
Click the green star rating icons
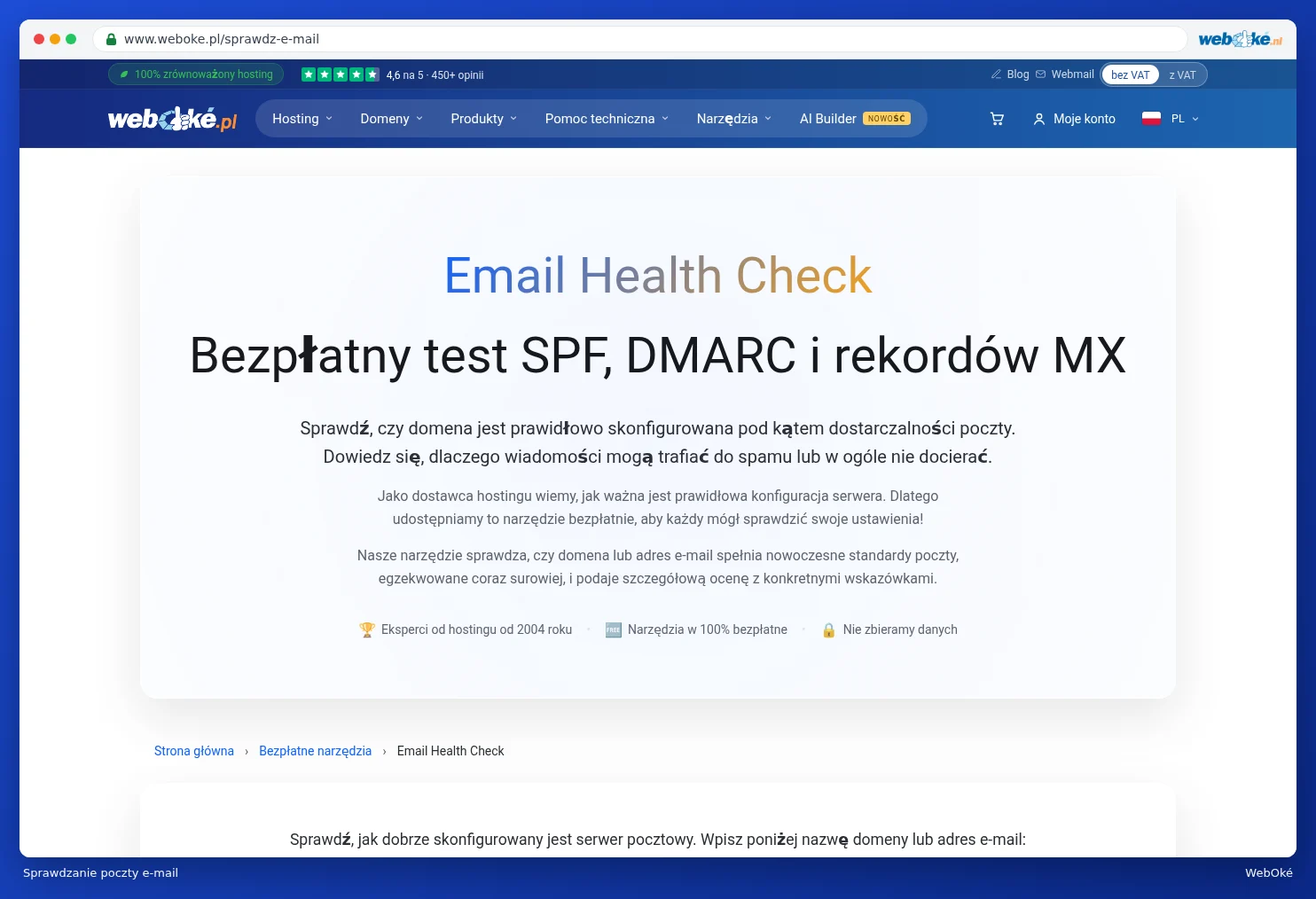coord(341,74)
